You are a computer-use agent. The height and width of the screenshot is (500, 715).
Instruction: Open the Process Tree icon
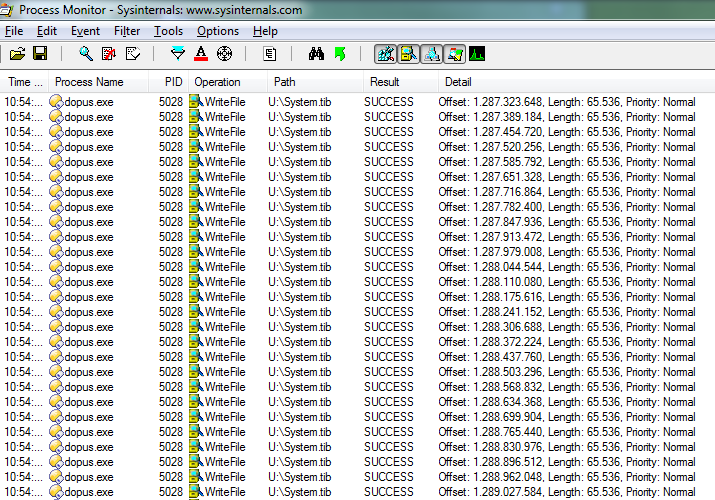pos(269,54)
